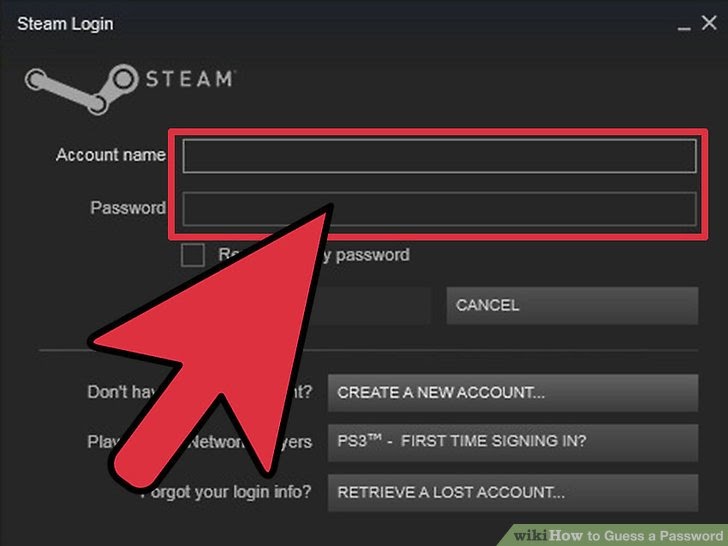The height and width of the screenshot is (546, 728).
Task: Click the Steam piston logo icon
Action: pos(82,89)
